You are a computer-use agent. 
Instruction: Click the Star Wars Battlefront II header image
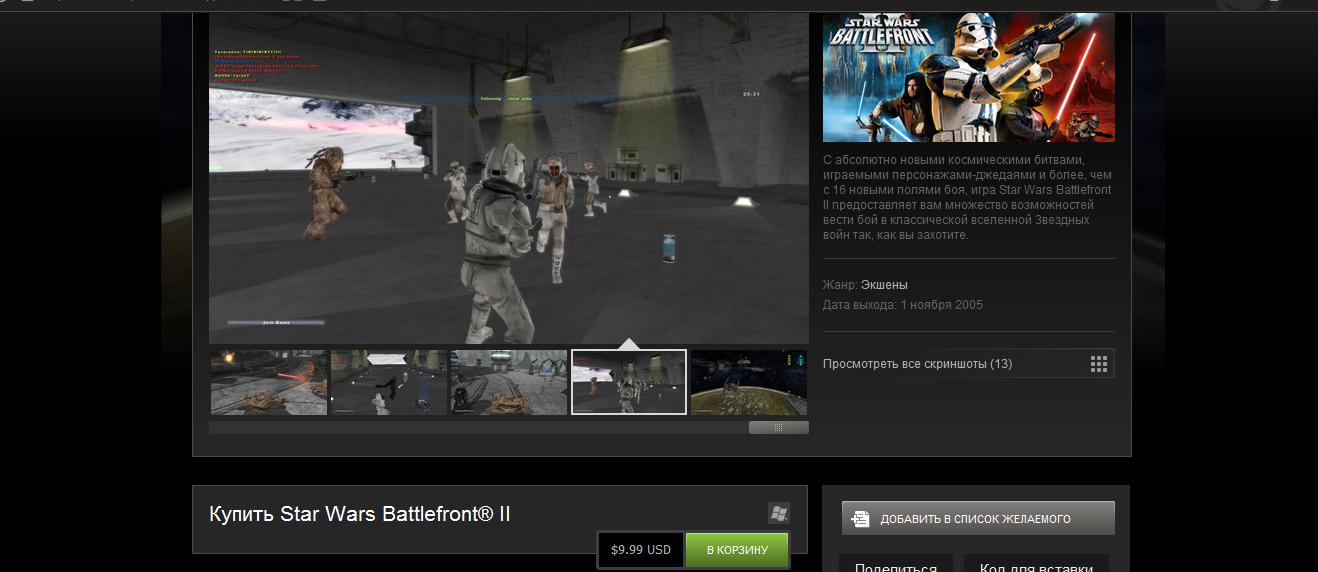(968, 78)
